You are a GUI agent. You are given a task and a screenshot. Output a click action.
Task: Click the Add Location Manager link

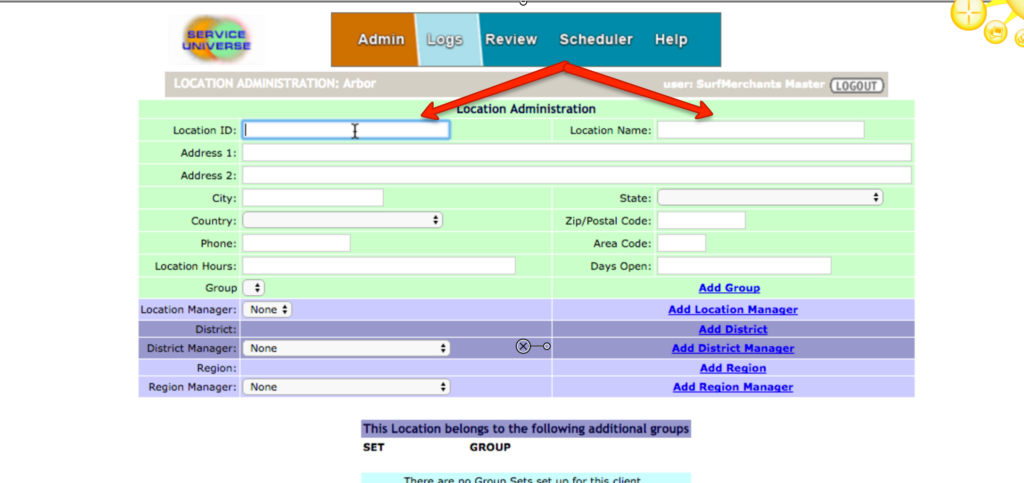(x=733, y=309)
